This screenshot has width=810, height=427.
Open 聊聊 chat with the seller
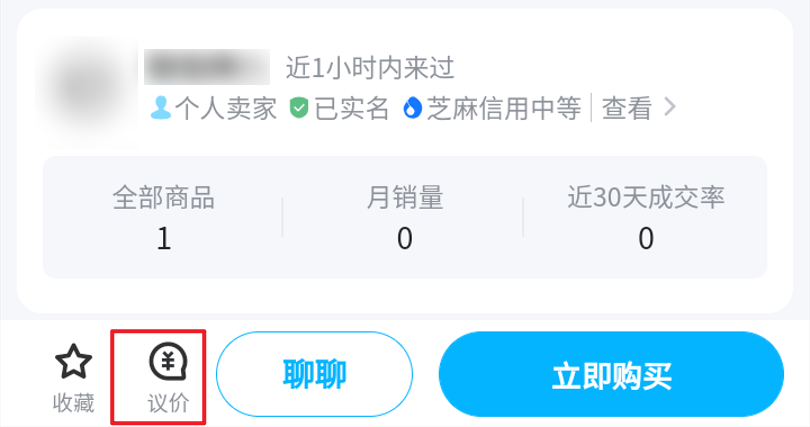314,374
